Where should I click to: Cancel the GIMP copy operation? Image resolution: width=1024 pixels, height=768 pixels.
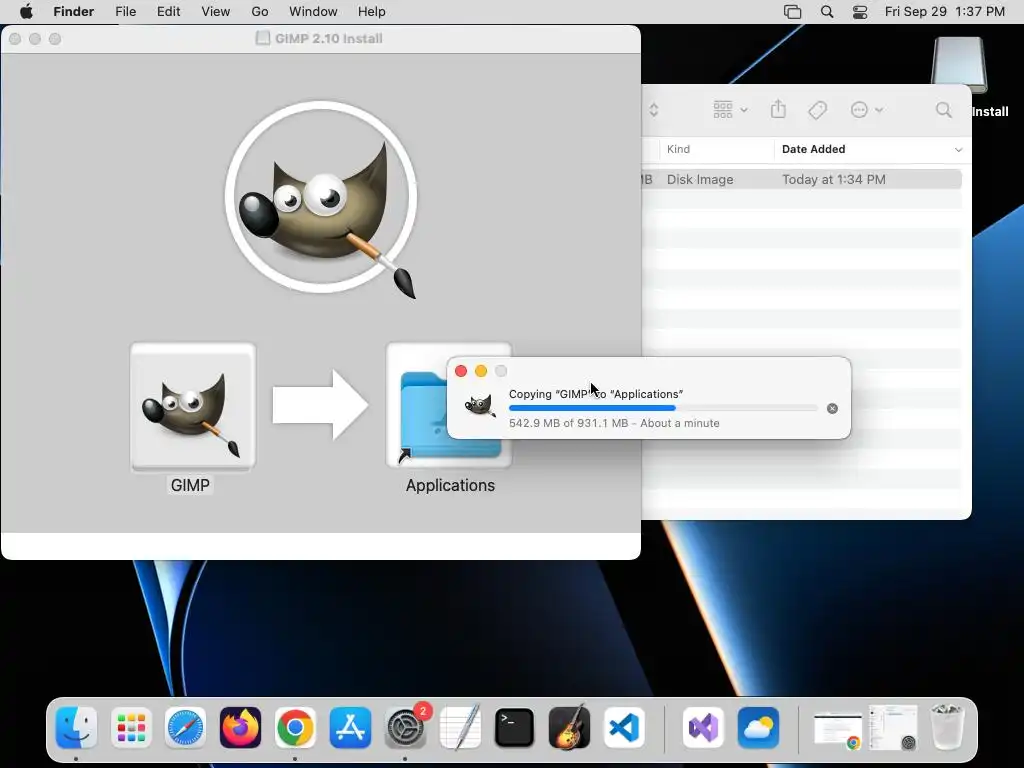tap(832, 408)
